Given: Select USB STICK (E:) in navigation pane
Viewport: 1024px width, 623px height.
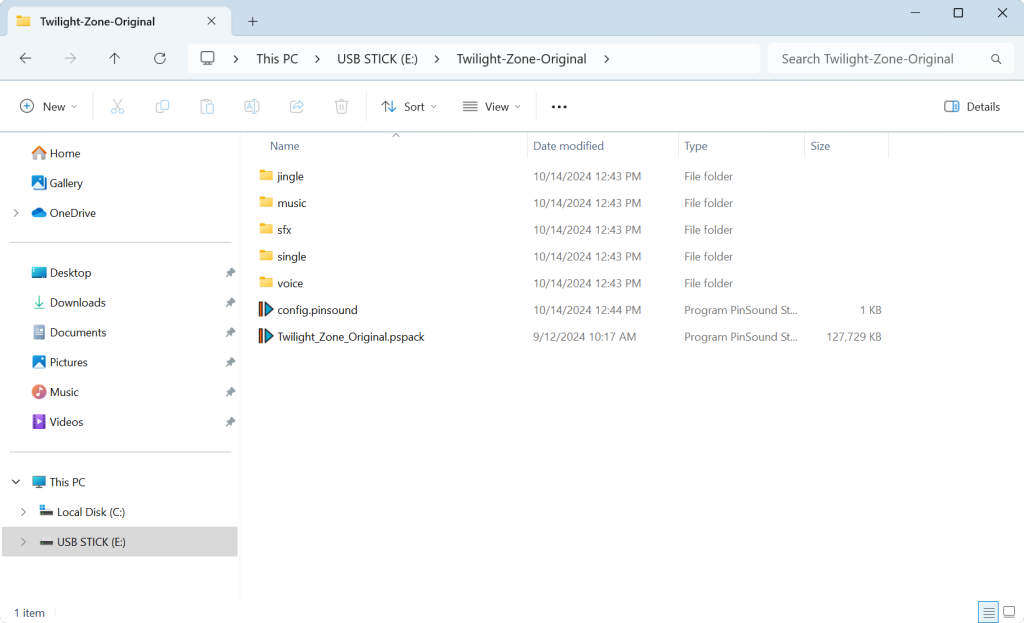Looking at the screenshot, I should pos(120,542).
